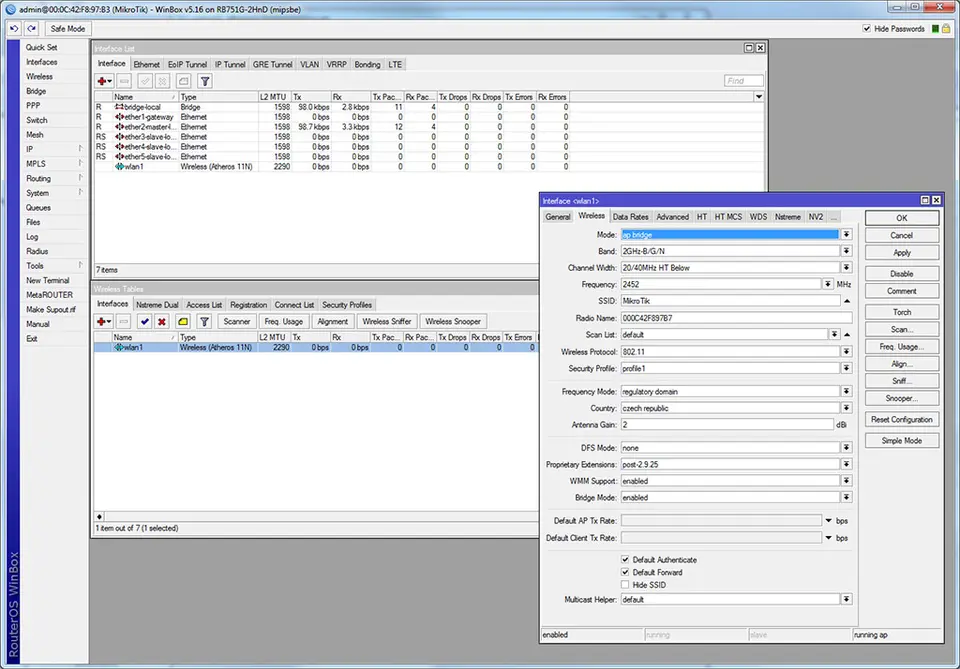Screen dimensions: 960x669
Task: Open Wireless in the left sidebar menu
Action: [40, 76]
